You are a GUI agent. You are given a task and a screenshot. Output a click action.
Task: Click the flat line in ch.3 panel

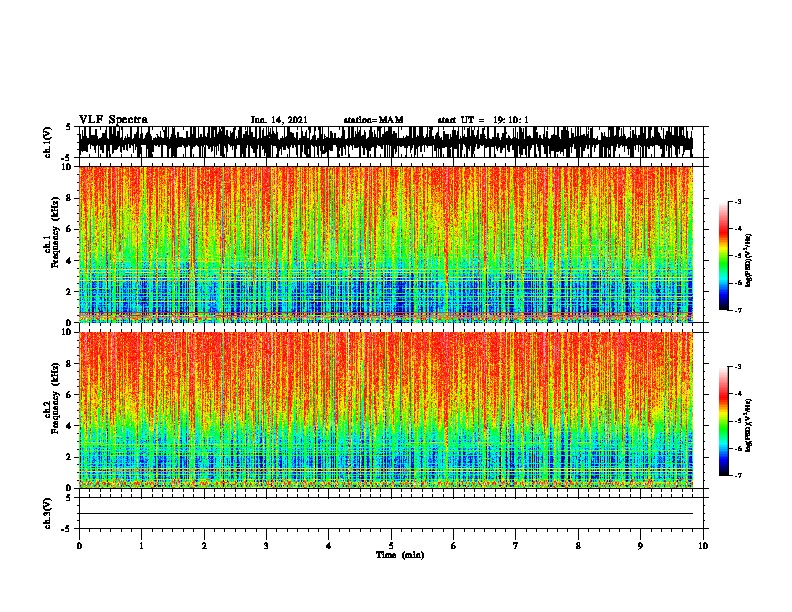click(x=386, y=514)
